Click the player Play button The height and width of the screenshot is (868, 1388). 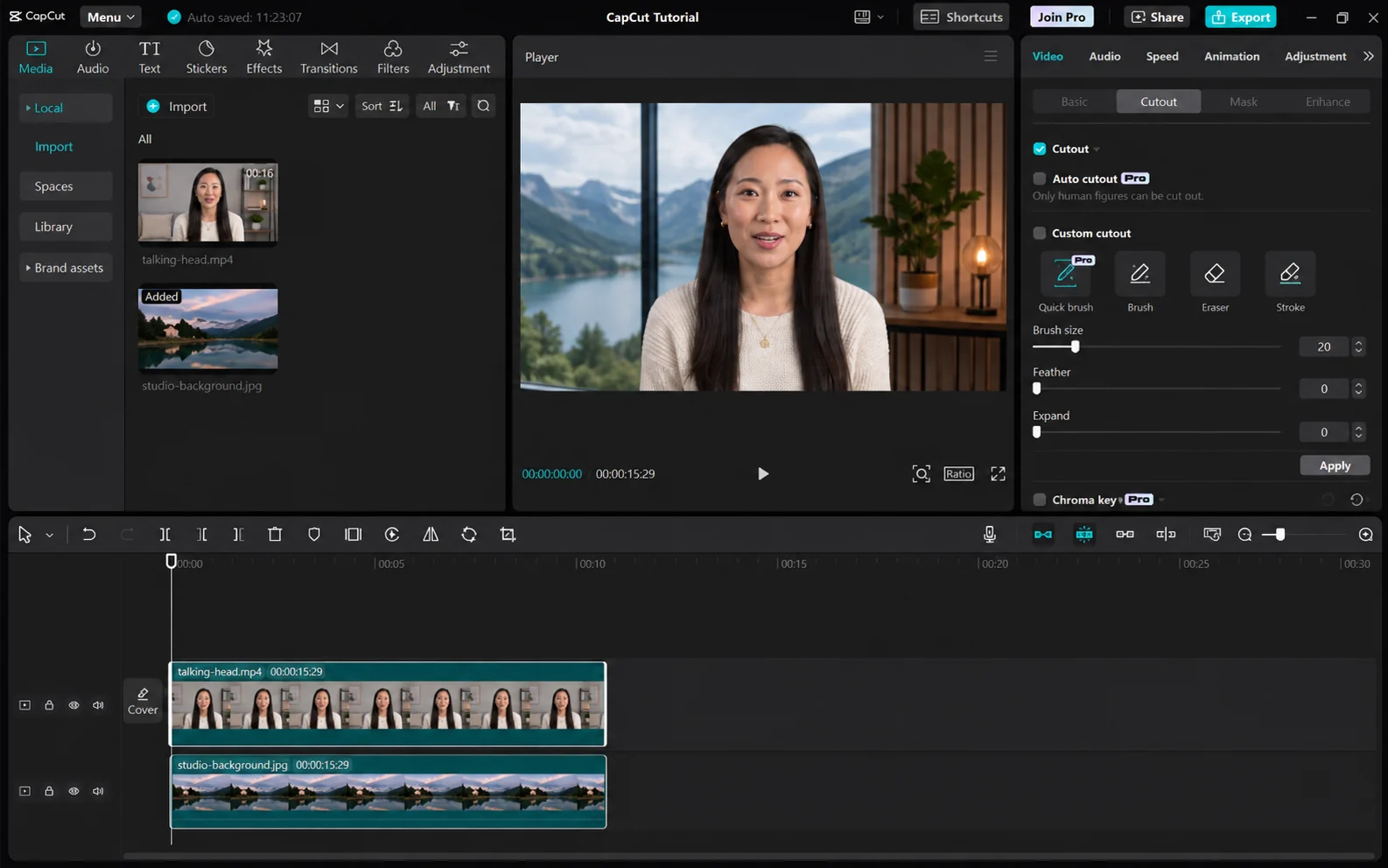tap(763, 473)
